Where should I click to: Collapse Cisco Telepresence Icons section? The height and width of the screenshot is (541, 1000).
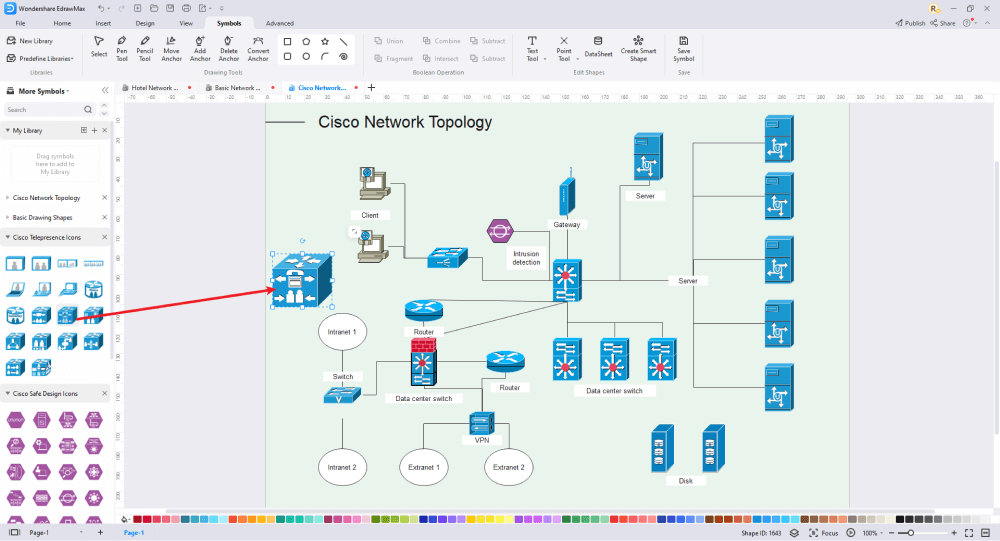coord(8,237)
